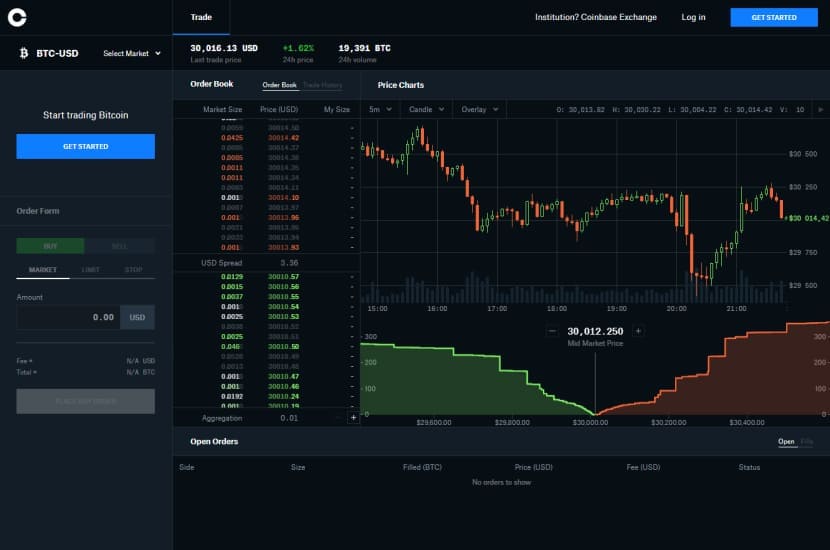Select ask row priced 30014.10

(267, 197)
